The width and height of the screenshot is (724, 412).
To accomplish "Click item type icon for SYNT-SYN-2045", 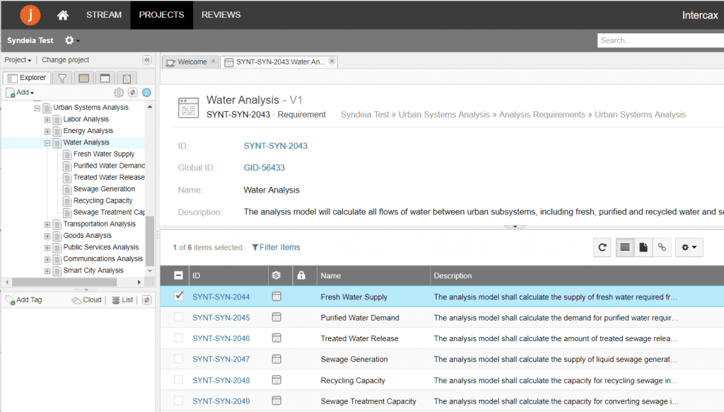I will point(276,317).
